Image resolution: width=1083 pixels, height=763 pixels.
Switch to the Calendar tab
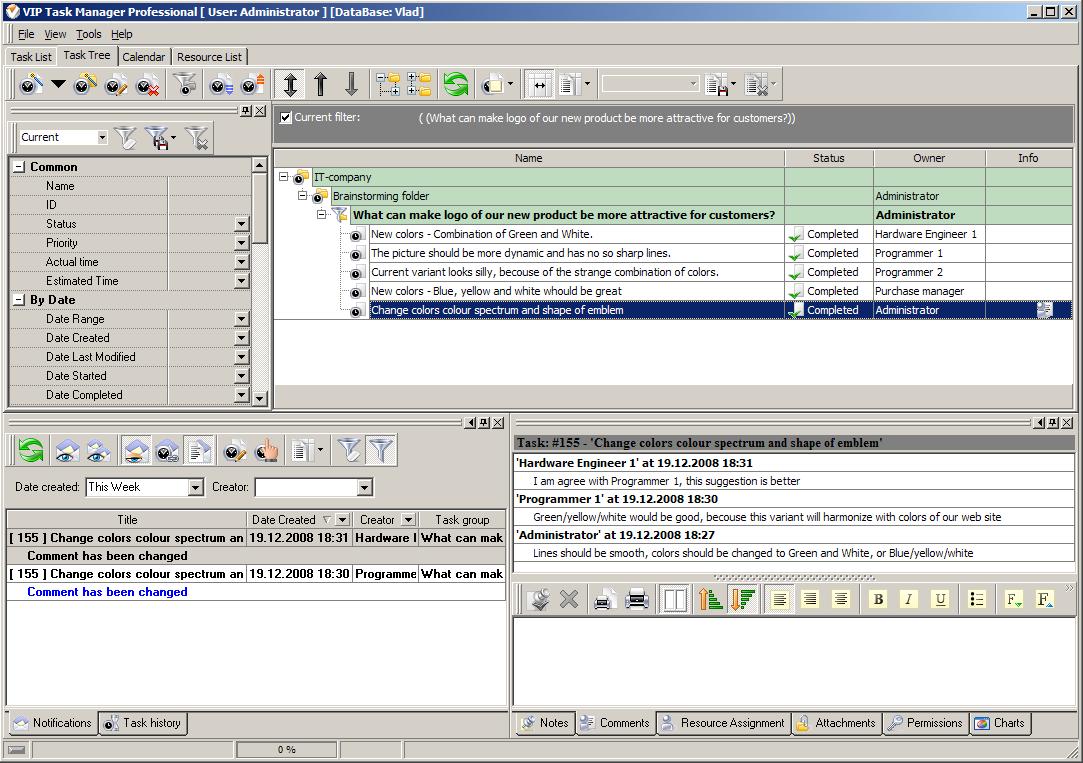click(143, 57)
